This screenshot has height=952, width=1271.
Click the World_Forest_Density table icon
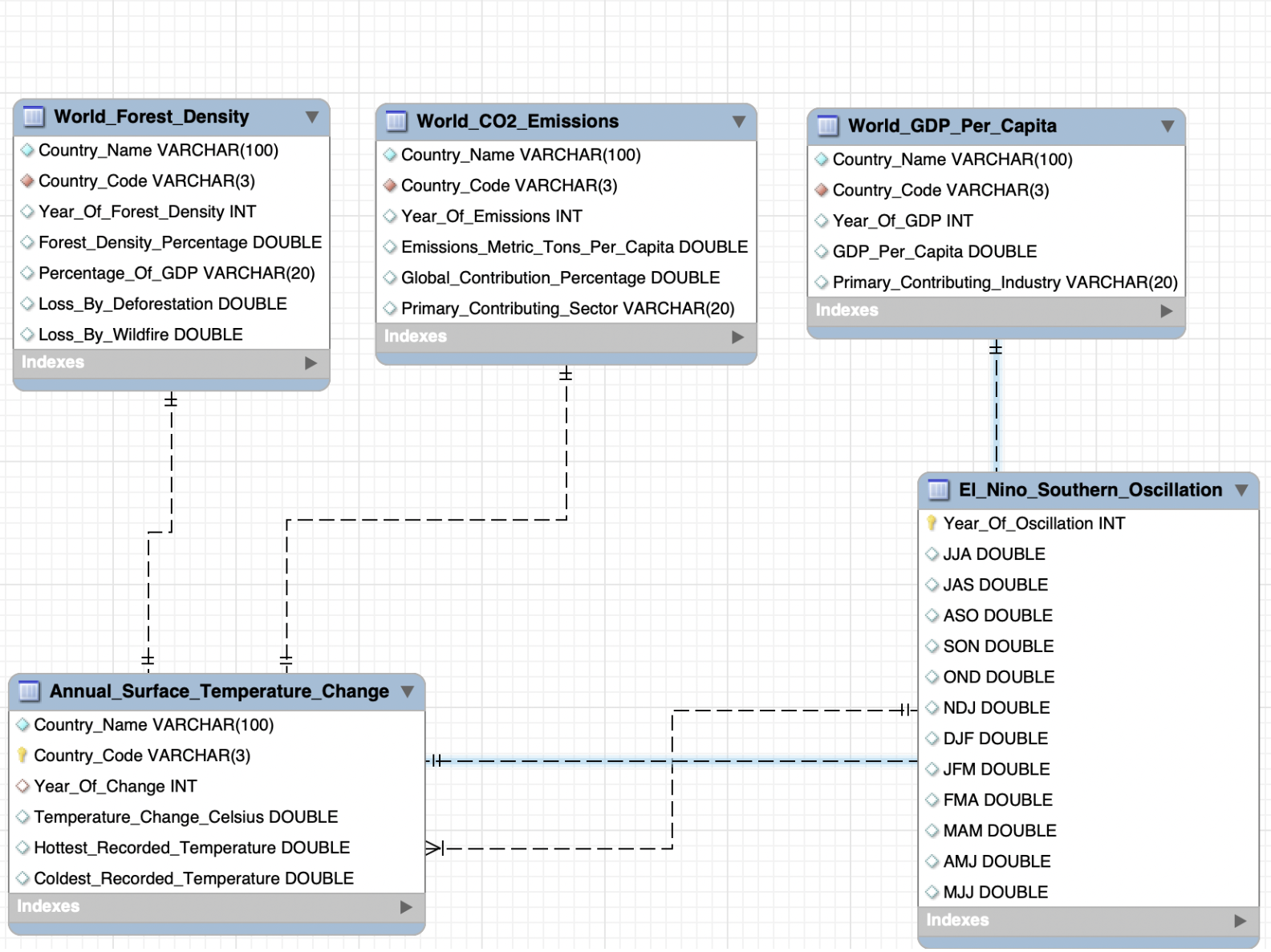pos(34,117)
